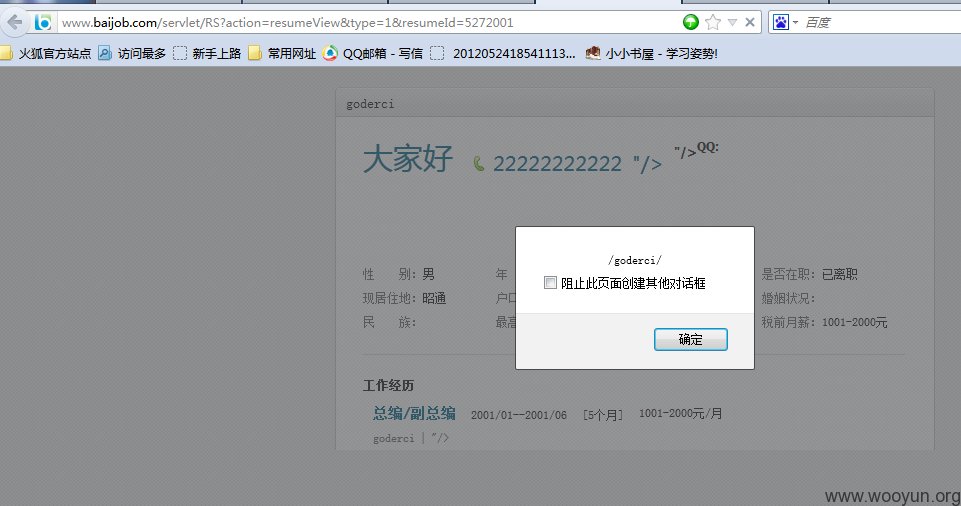Click the QQ: label
Screen dimensions: 961x506
tap(708, 147)
